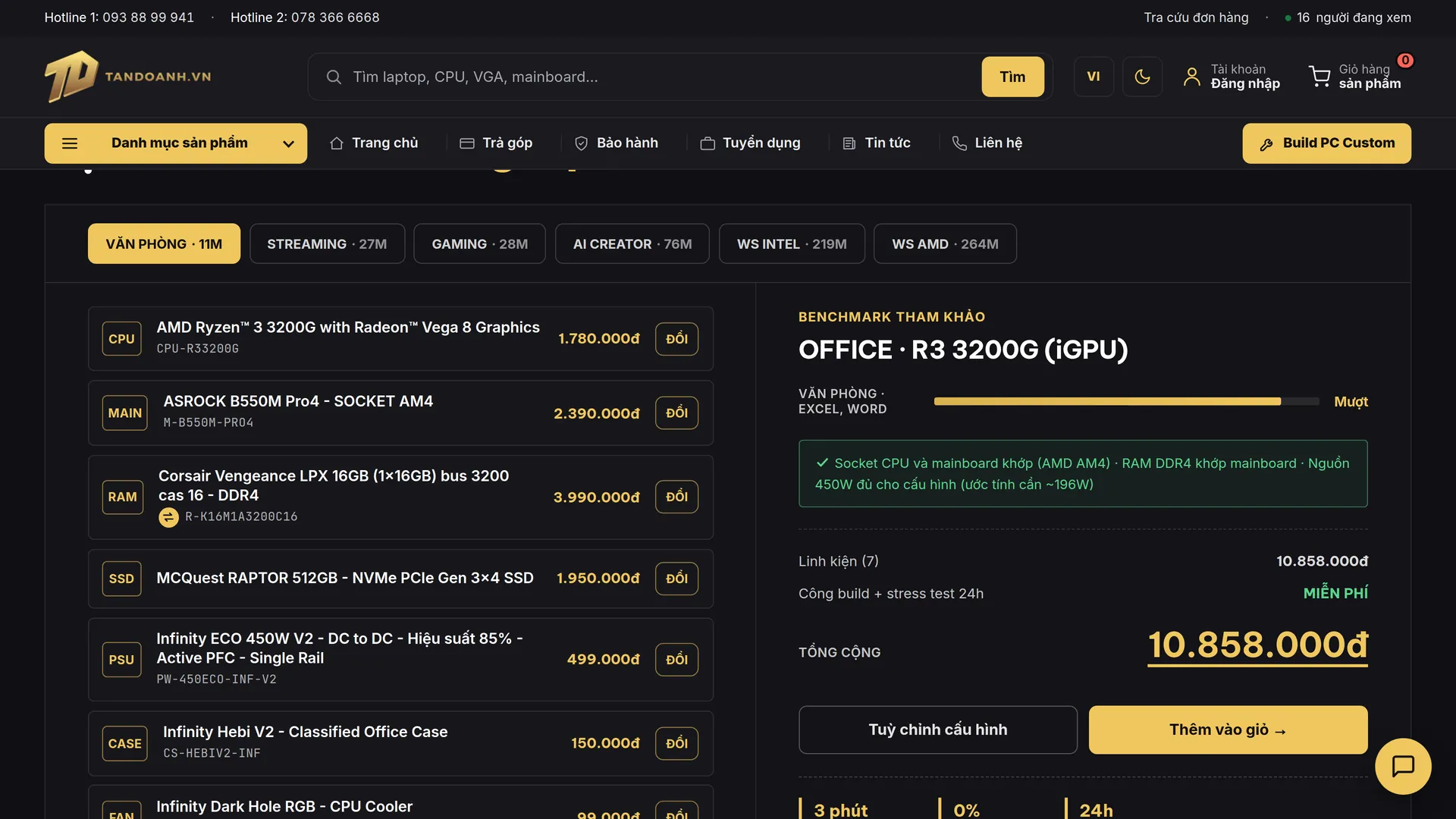Open the chat bubble widget
The image size is (1456, 819).
(x=1403, y=766)
